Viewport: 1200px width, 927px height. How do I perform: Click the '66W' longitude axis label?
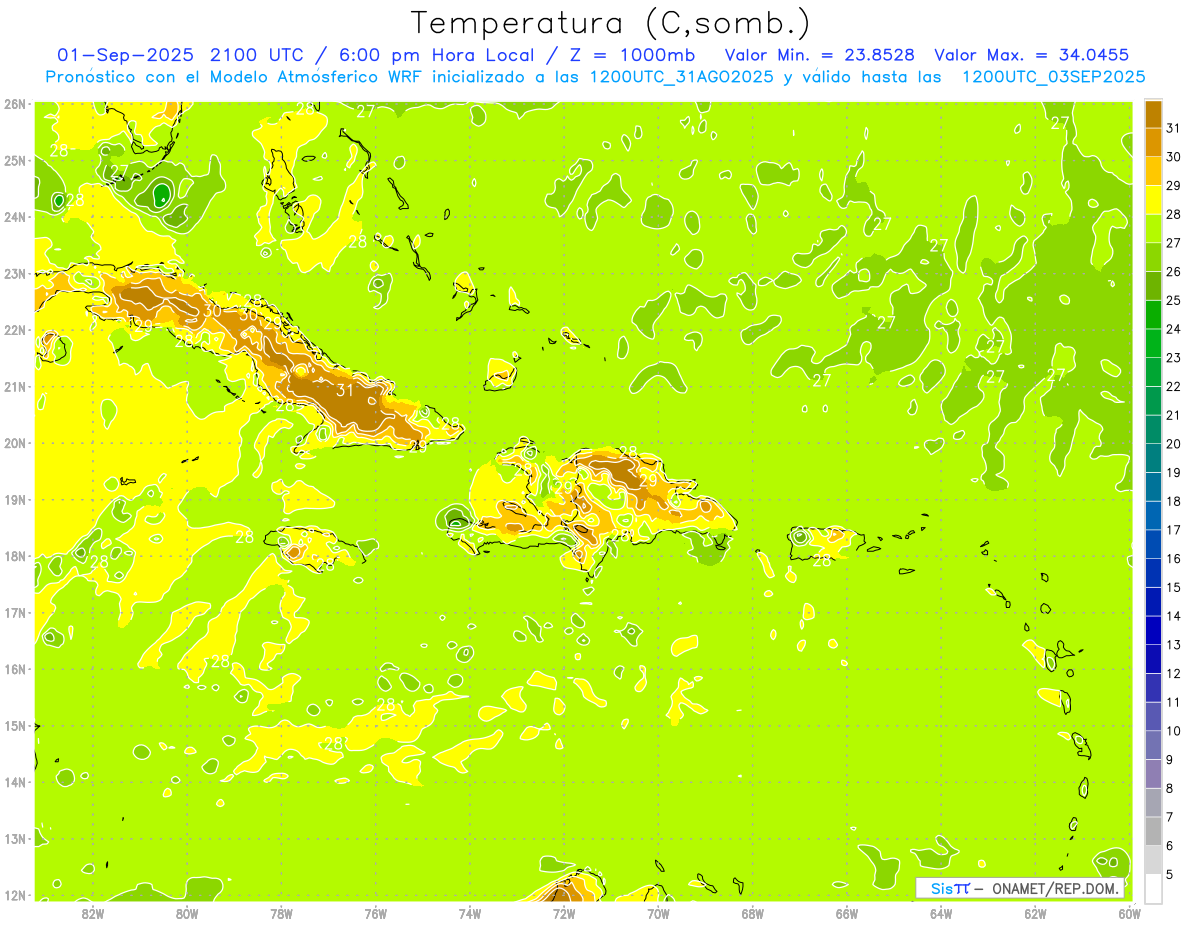click(x=847, y=913)
